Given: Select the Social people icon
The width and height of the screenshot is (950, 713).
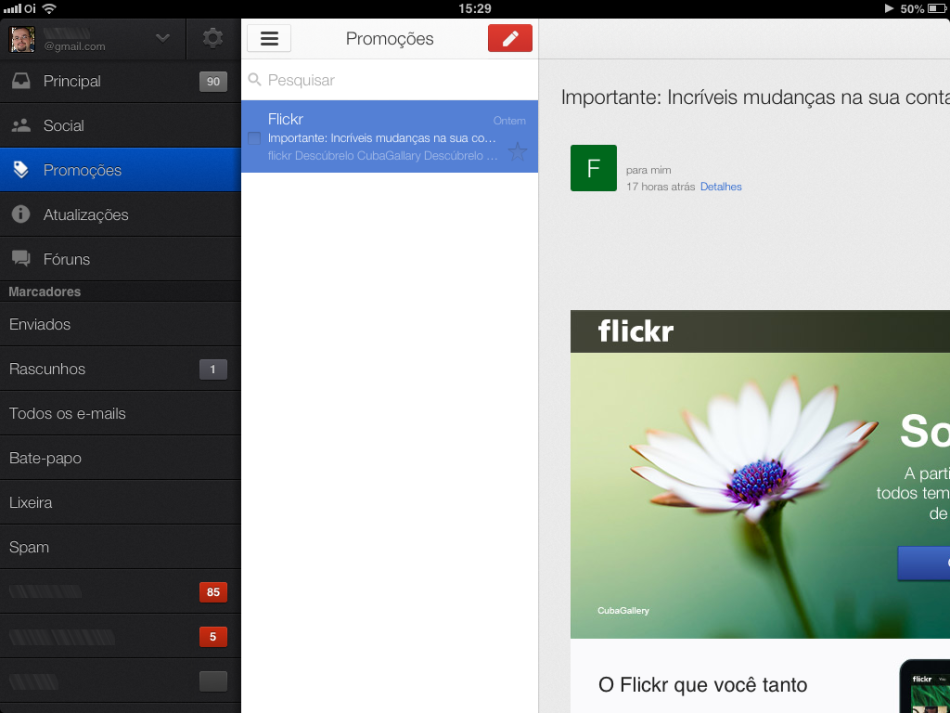Looking at the screenshot, I should click(x=21, y=126).
